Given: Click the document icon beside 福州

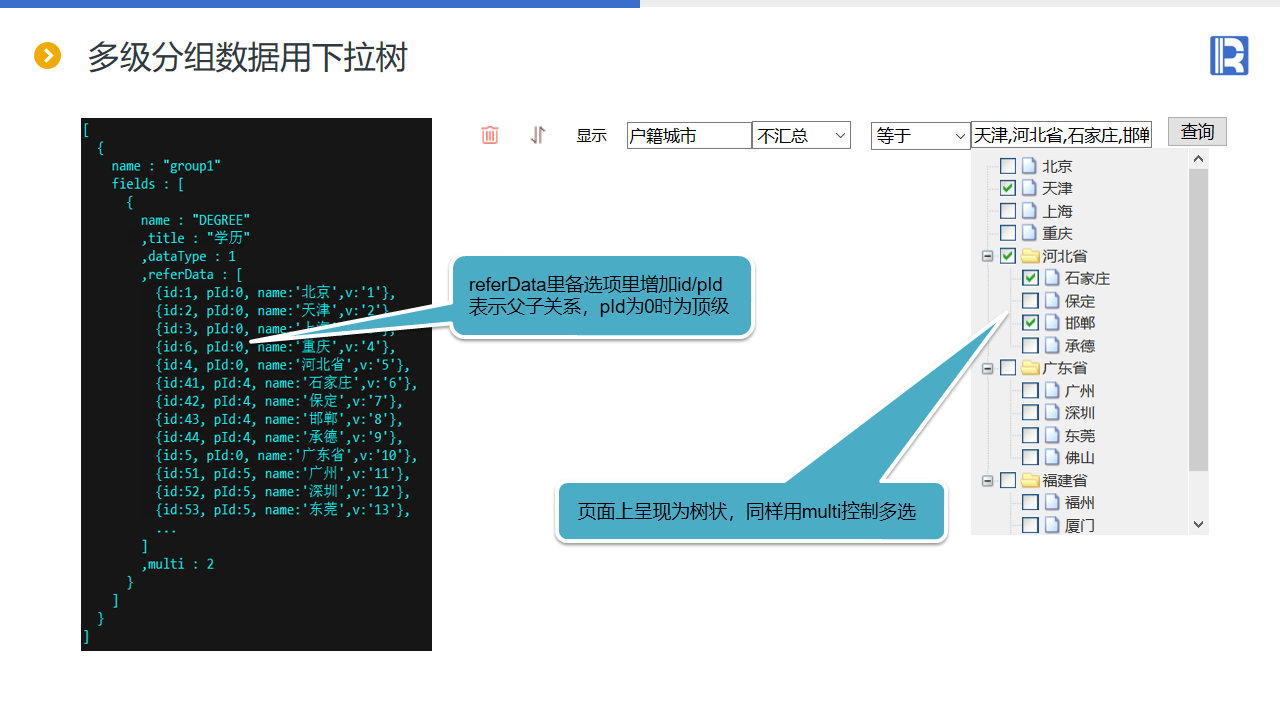Looking at the screenshot, I should pyautogui.click(x=1051, y=503).
